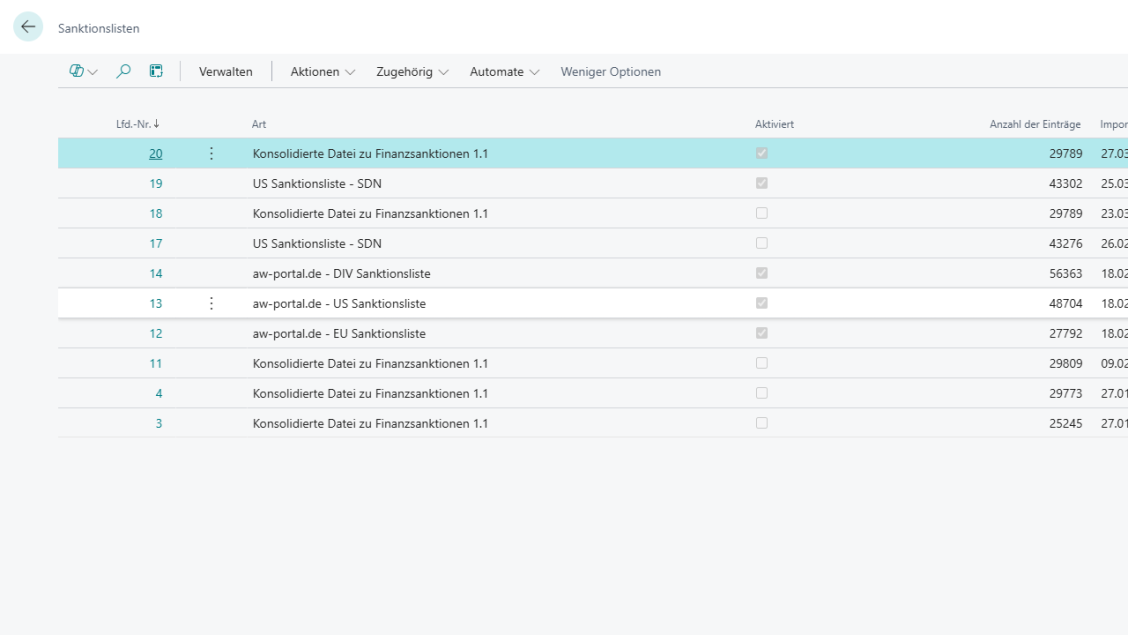Image resolution: width=1128 pixels, height=635 pixels.
Task: Click Anzahl der Einträge column header
Action: [x=1034, y=124]
